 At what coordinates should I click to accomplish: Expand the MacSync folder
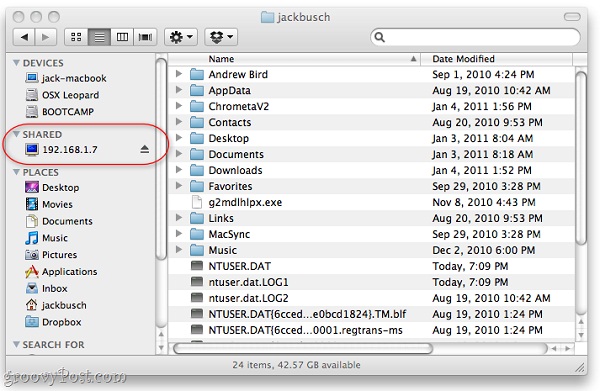[179, 233]
